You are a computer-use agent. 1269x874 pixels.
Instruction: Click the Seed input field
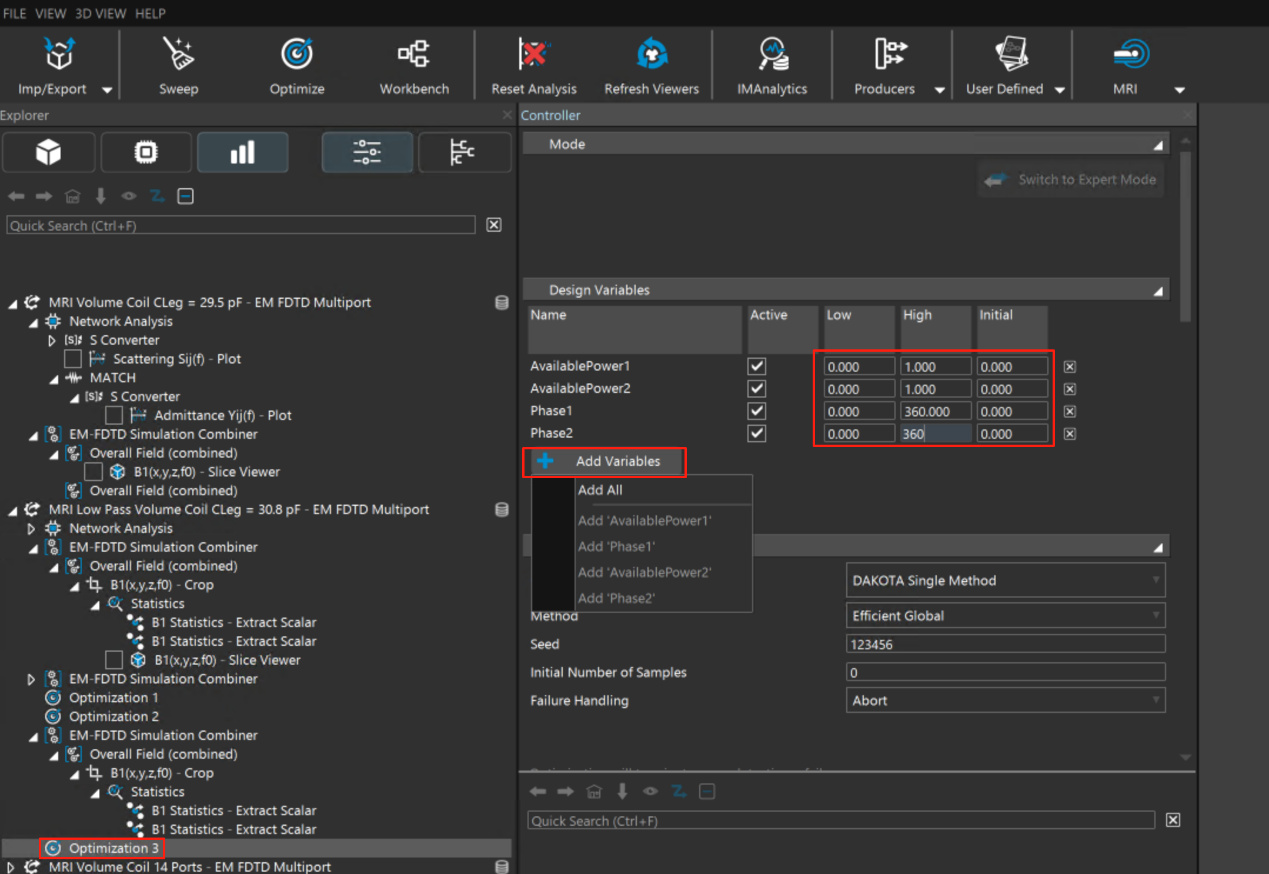click(x=1005, y=645)
